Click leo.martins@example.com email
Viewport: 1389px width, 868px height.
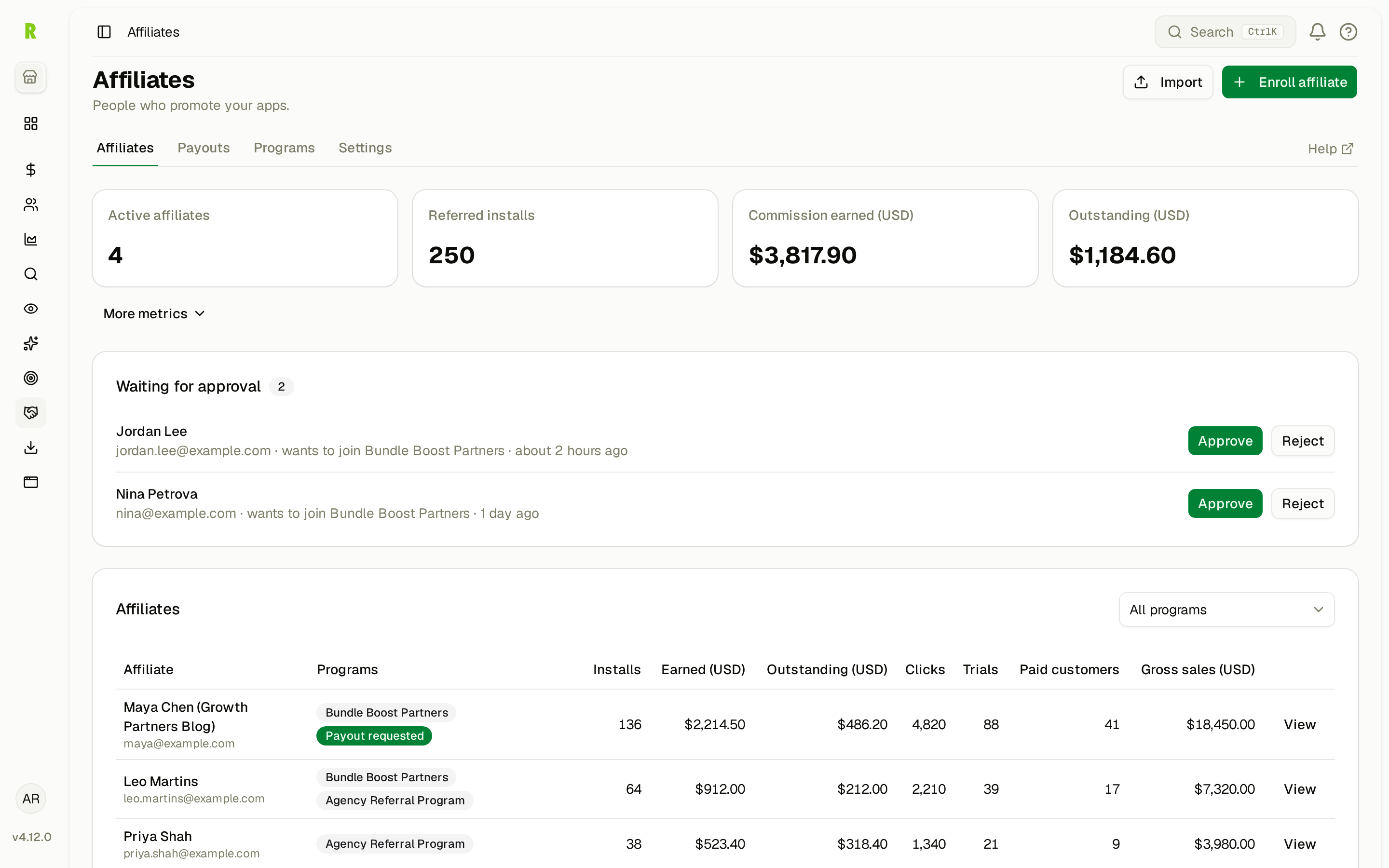194,799
